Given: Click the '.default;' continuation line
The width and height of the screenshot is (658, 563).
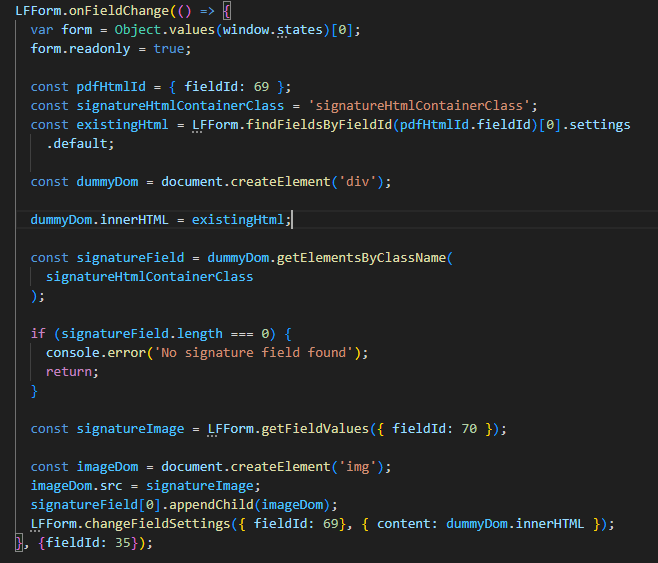Looking at the screenshot, I should pyautogui.click(x=80, y=144).
